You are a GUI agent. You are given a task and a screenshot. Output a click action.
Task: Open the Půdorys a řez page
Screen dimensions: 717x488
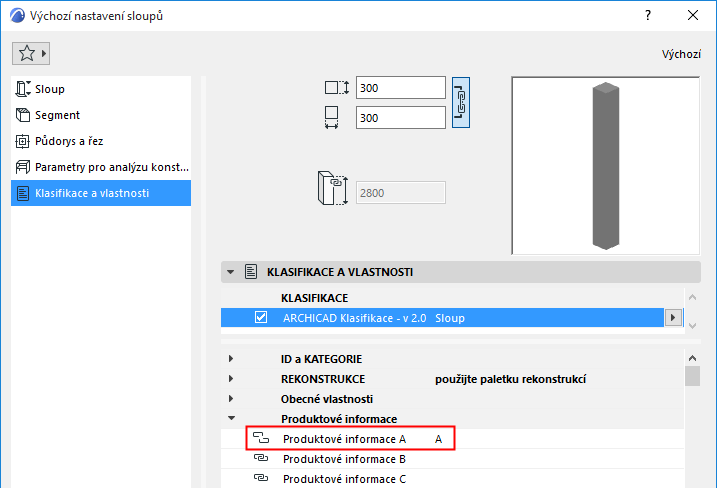[x=101, y=141]
